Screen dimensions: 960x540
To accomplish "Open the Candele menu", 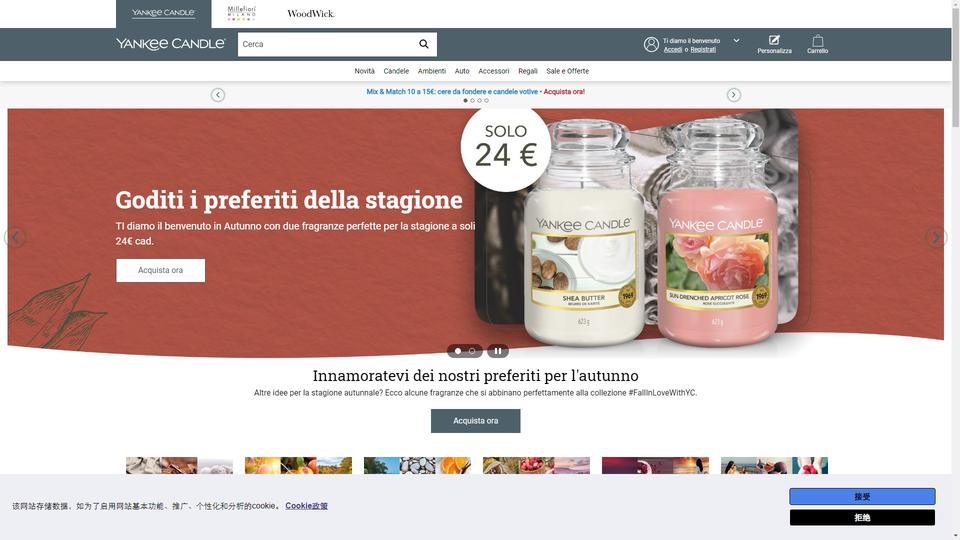I will (x=396, y=71).
